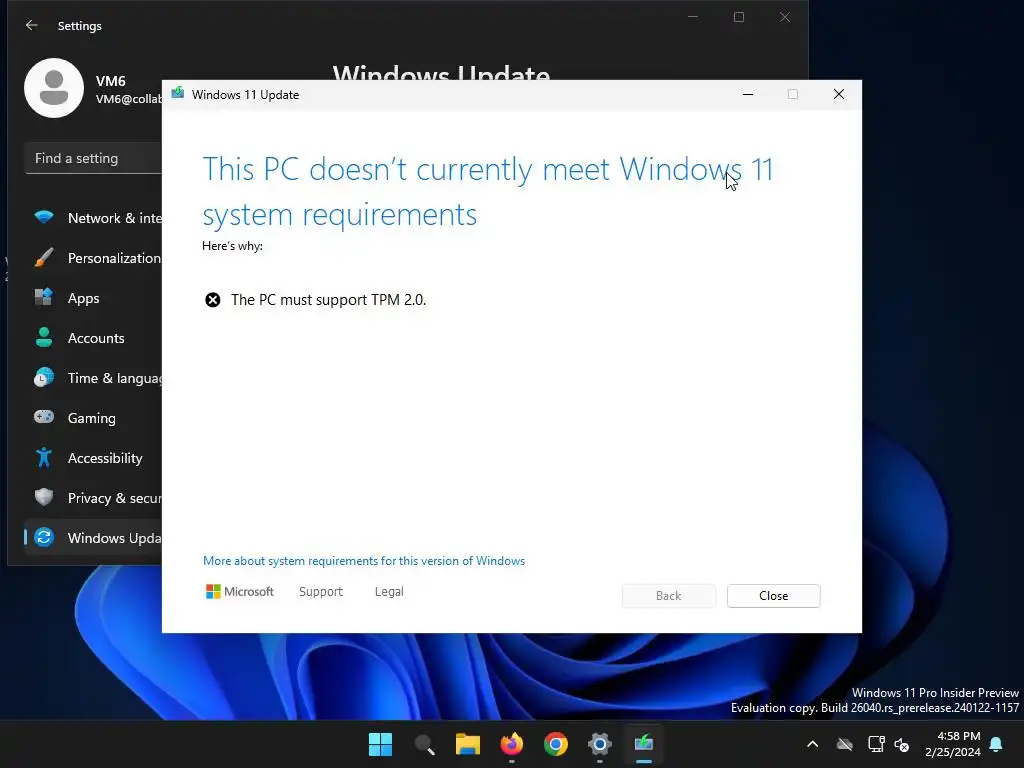The height and width of the screenshot is (768, 1024).
Task: Click the VM6 user avatar in Settings
Action: 54,88
